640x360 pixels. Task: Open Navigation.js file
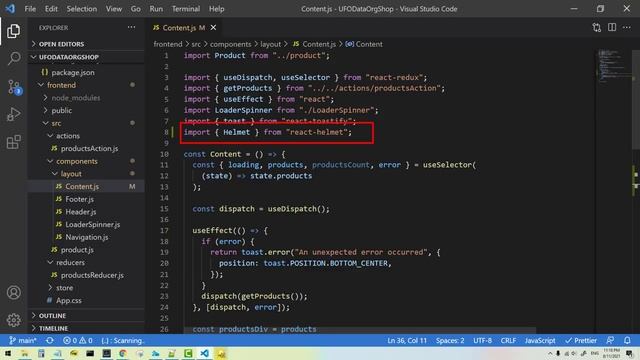(x=87, y=237)
